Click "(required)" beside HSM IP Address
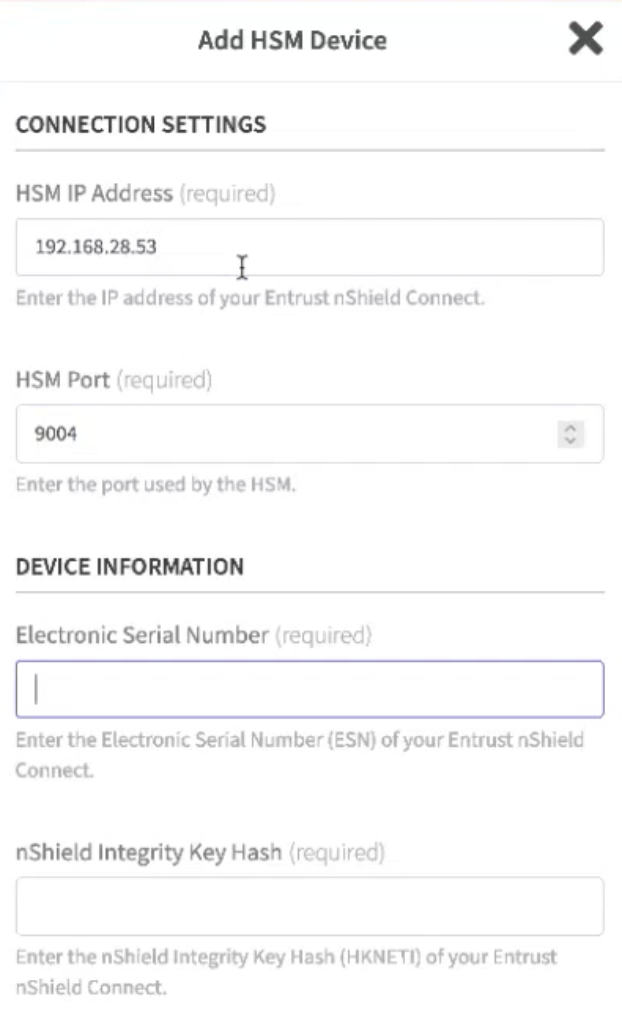Screen dimensions: 622x1034 [x=227, y=193]
